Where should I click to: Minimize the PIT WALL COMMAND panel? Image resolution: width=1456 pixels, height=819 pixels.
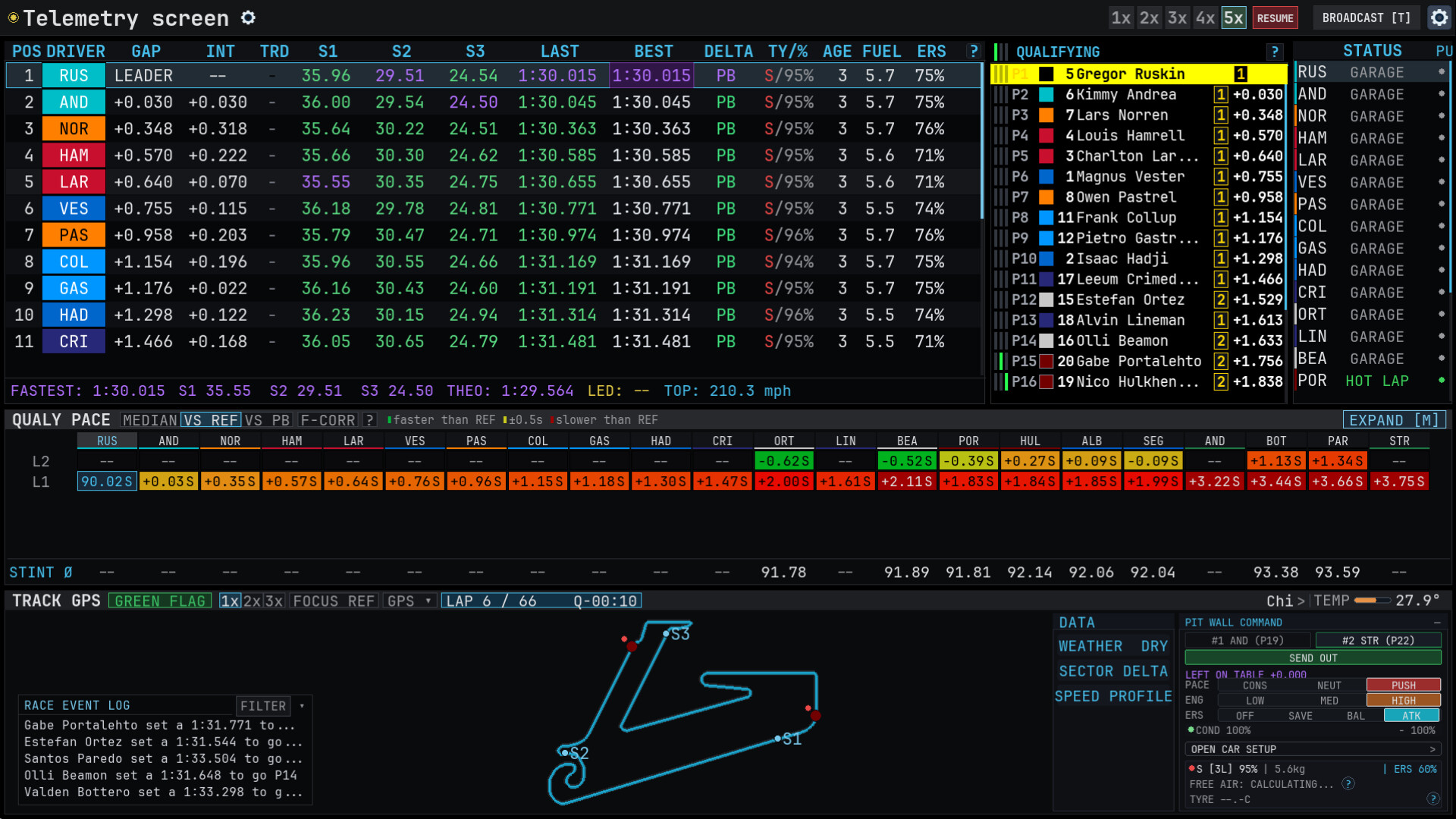click(1436, 623)
